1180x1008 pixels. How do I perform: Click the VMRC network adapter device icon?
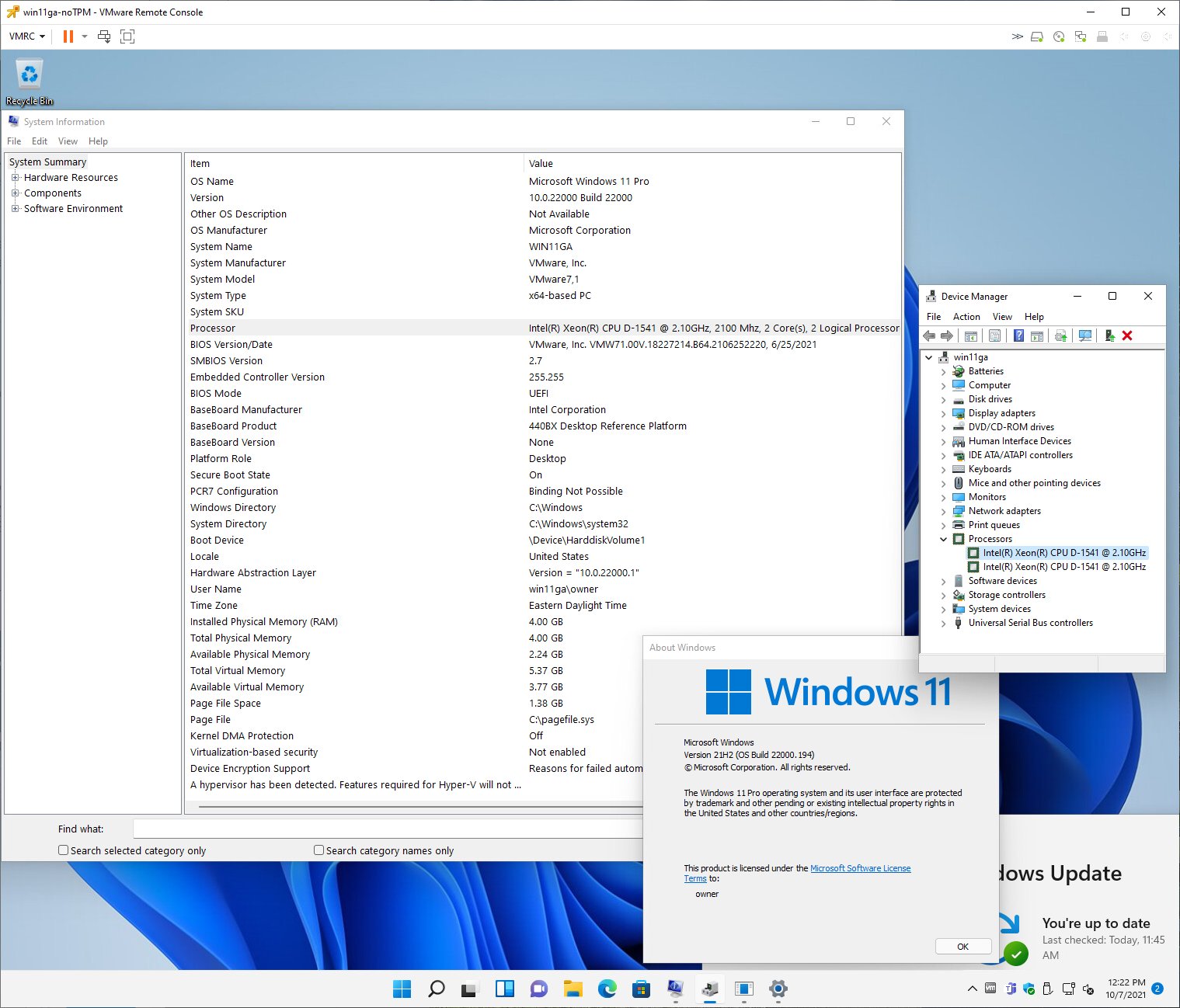point(1081,36)
